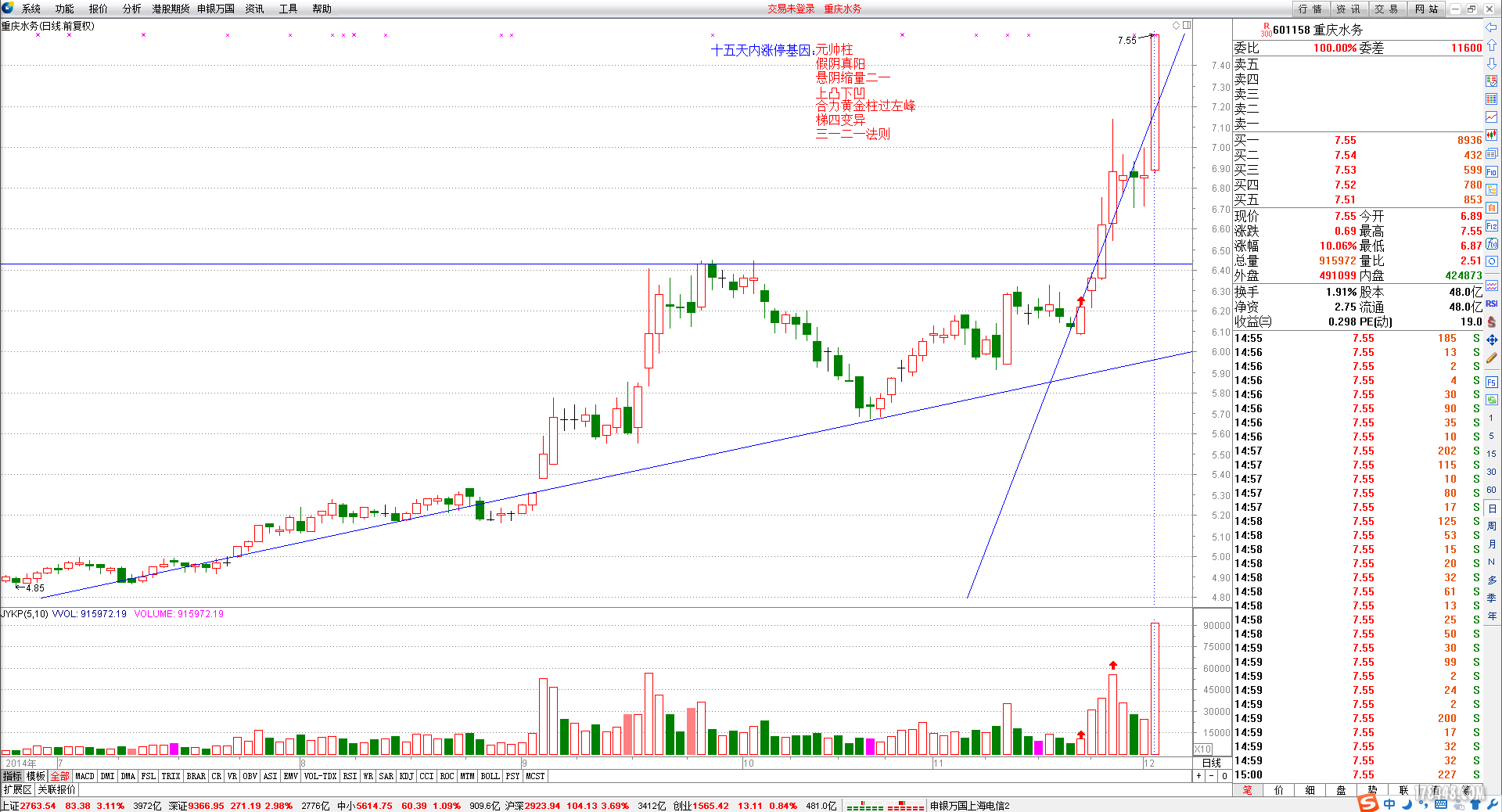The height and width of the screenshot is (812, 1502).
Task: Click the back arrow icon in right sidebar
Action: pyautogui.click(x=1492, y=27)
